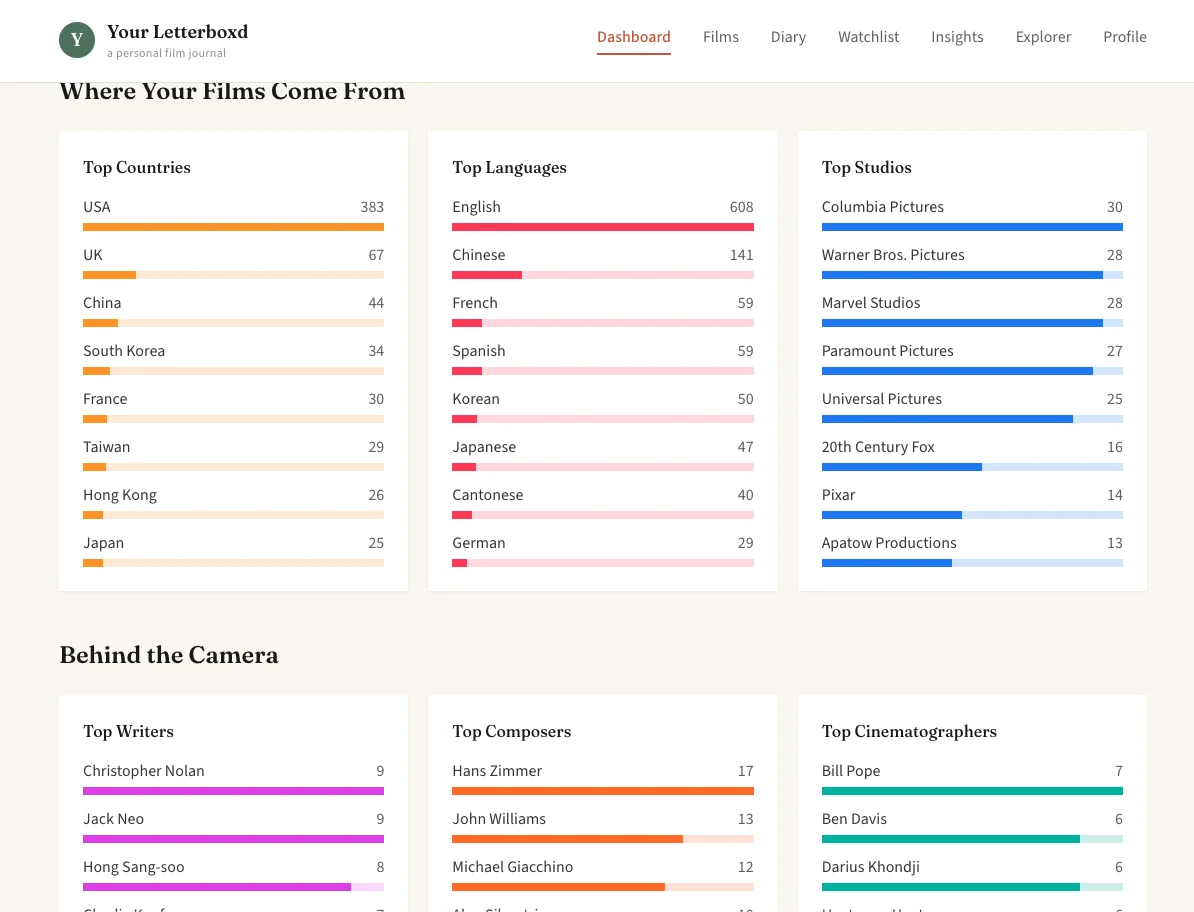This screenshot has width=1194, height=912.
Task: Open the Your Letterboxd home title
Action: 177,32
